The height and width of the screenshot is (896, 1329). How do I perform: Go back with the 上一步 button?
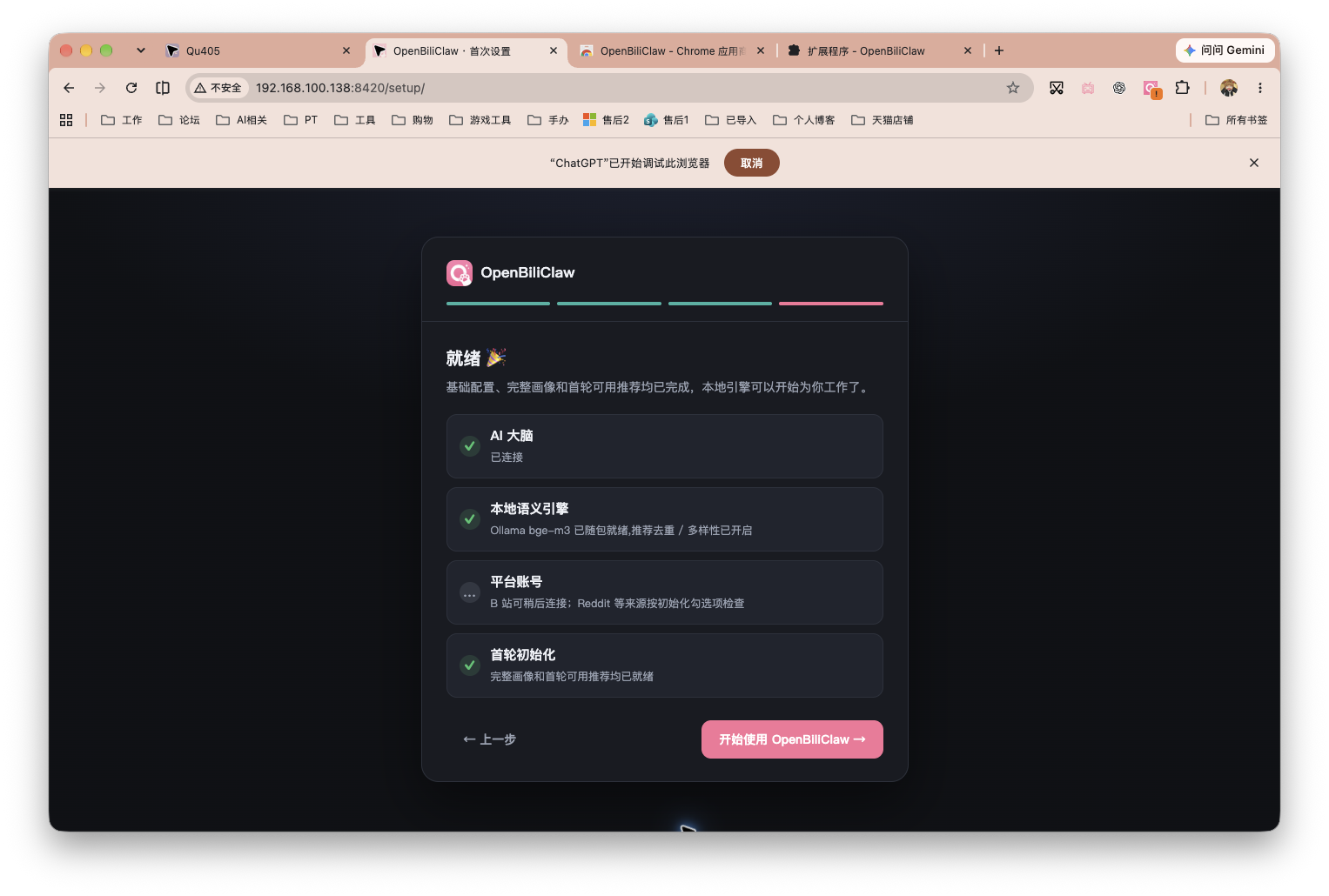490,739
